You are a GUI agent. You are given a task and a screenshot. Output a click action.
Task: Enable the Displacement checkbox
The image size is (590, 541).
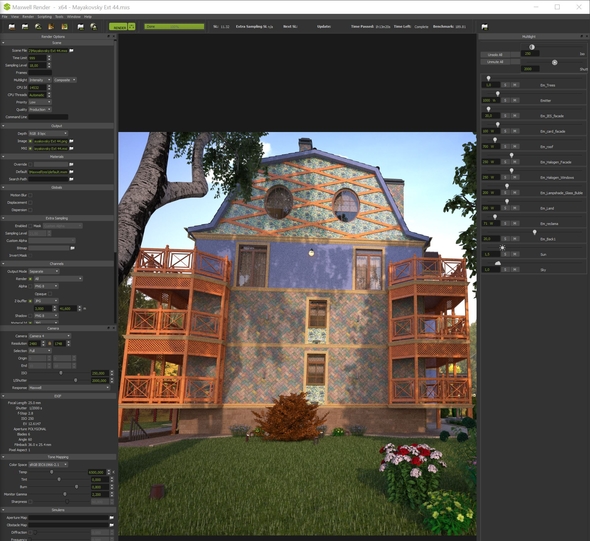pyautogui.click(x=30, y=203)
